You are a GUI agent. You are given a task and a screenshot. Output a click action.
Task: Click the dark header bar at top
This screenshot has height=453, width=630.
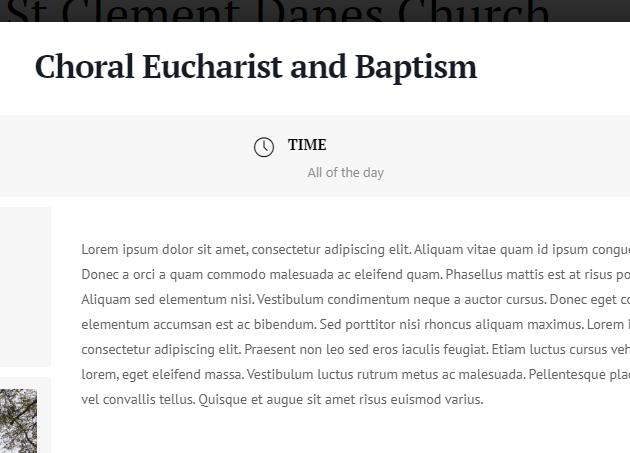click(315, 11)
